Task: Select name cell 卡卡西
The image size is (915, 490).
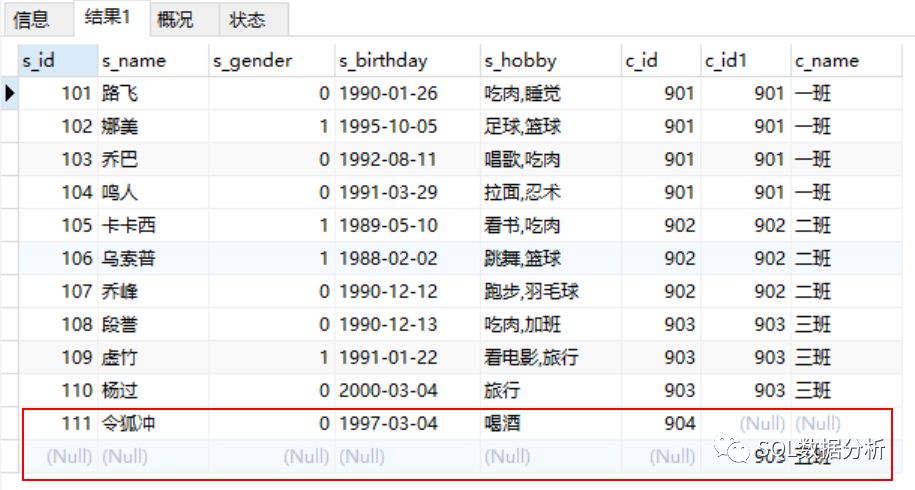Action: [x=153, y=225]
